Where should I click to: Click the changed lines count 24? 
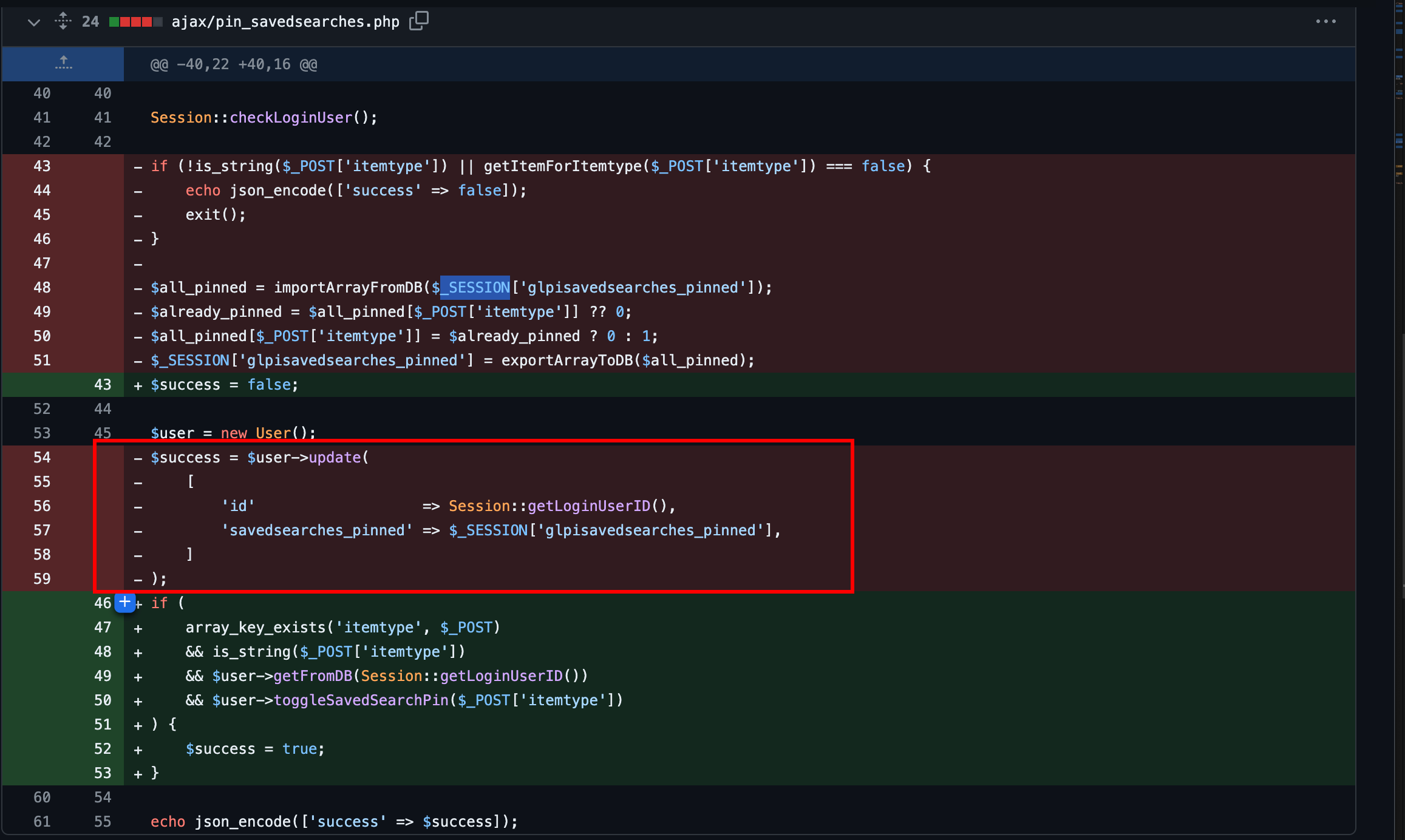point(90,22)
